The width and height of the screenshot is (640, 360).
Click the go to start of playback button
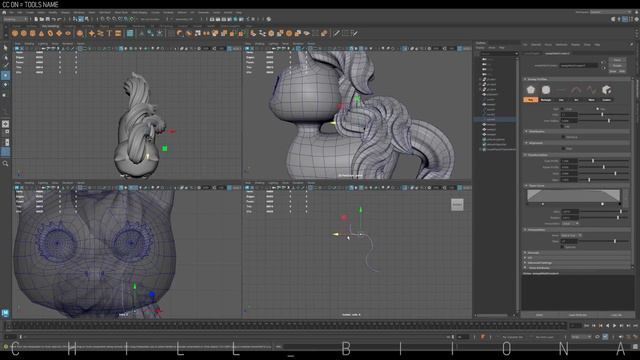coord(587,326)
